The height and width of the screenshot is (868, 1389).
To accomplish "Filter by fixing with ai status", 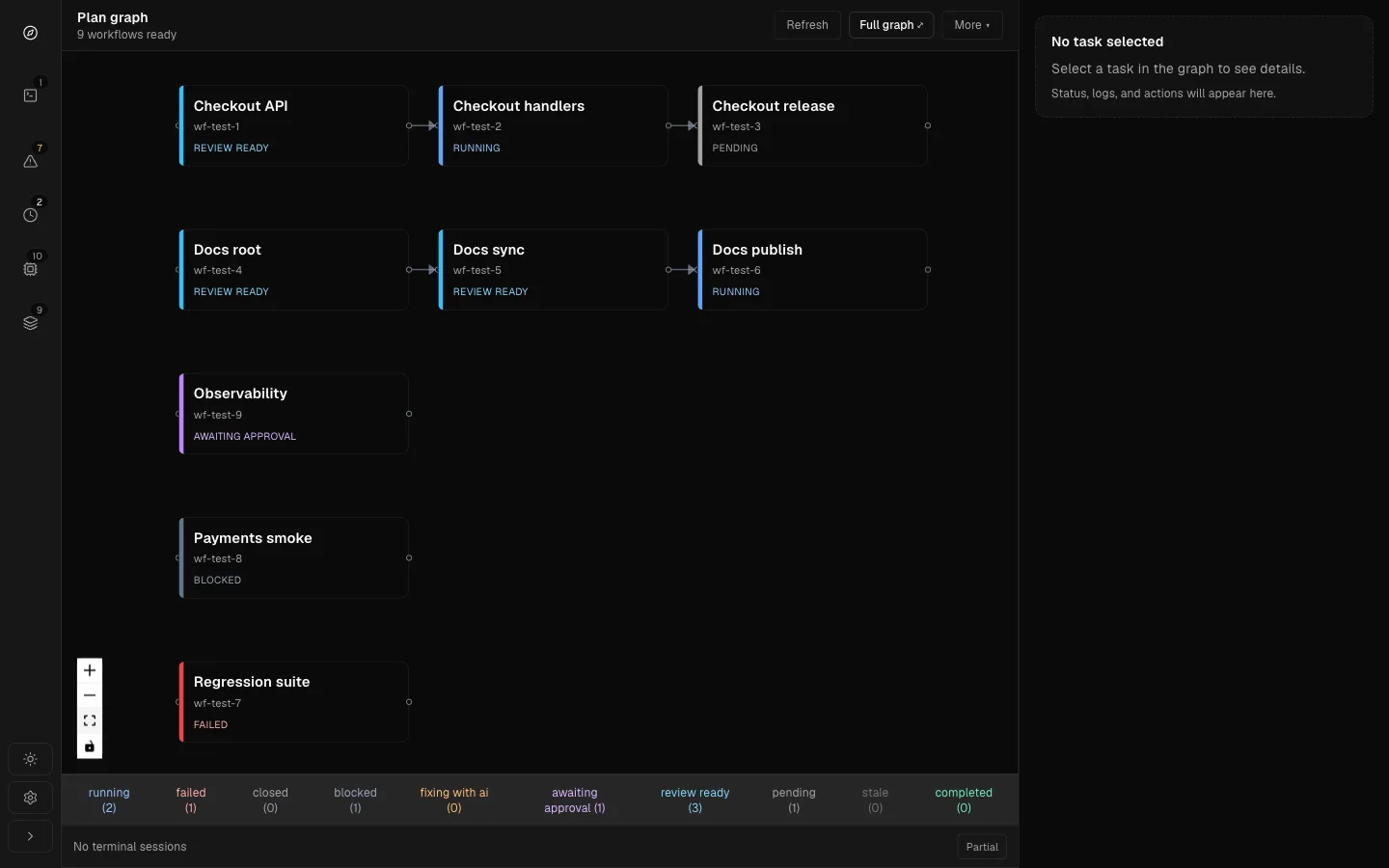I will [454, 800].
